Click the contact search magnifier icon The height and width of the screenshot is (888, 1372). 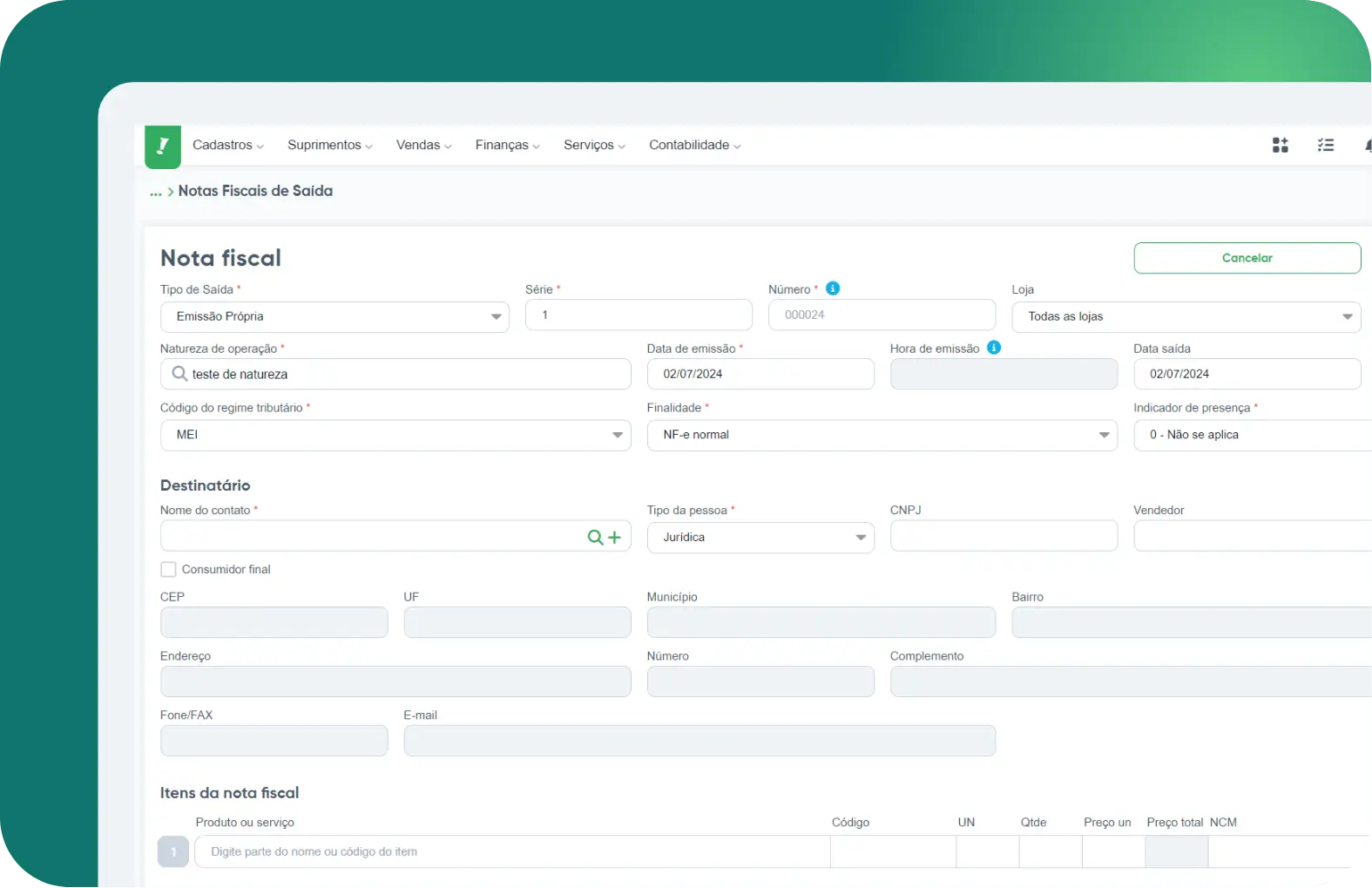tap(596, 538)
